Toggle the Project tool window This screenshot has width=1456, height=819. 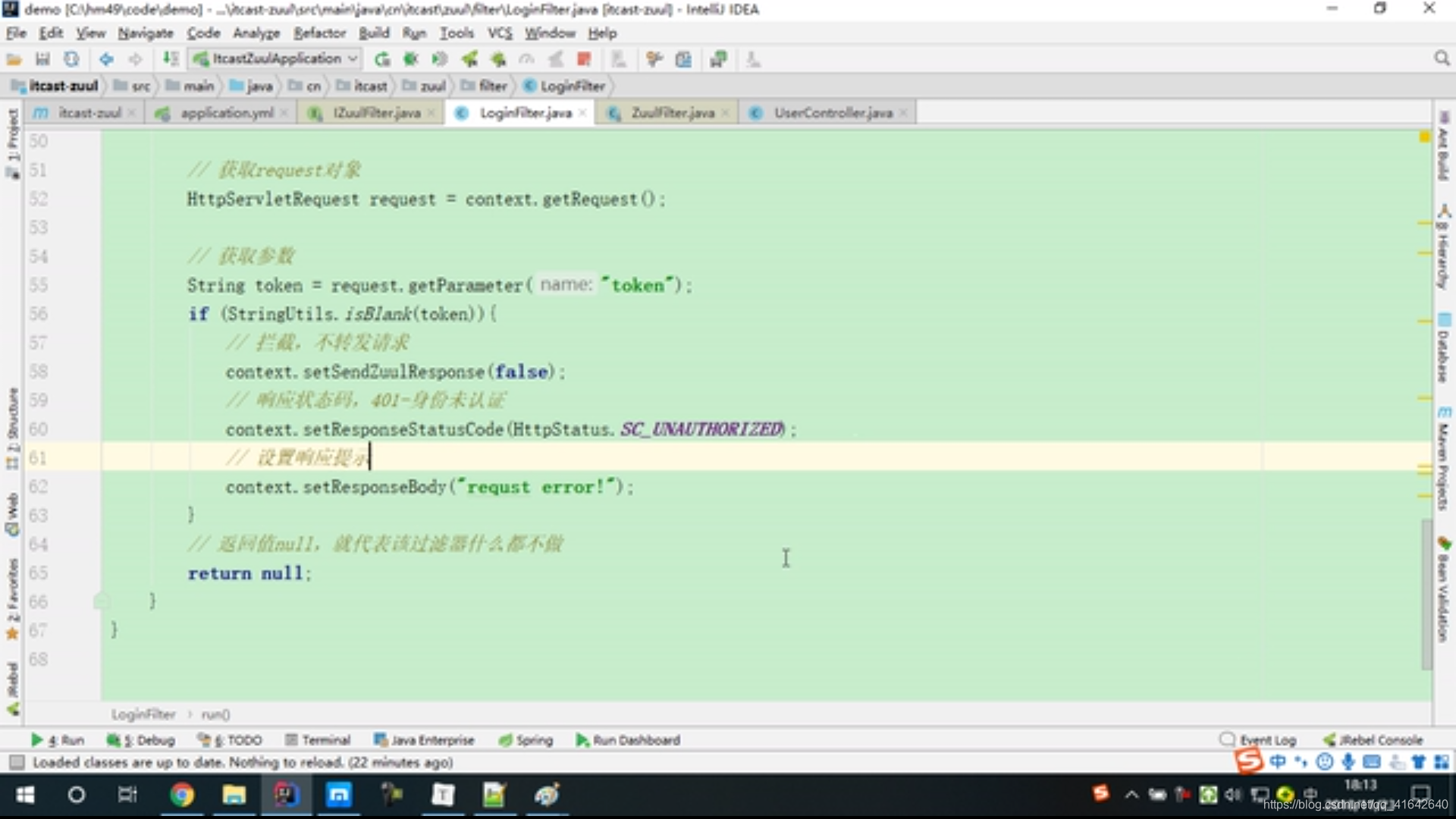(x=12, y=143)
